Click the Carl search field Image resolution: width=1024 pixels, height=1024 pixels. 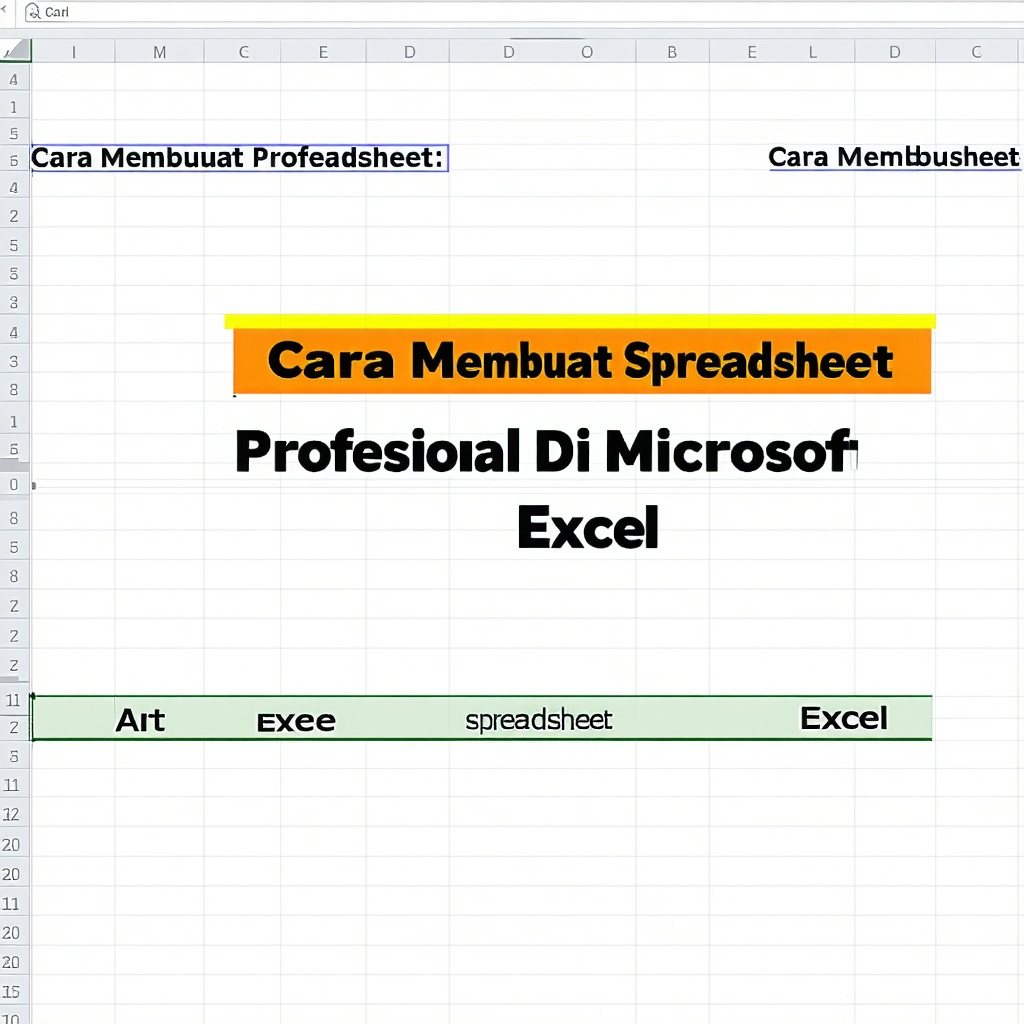(x=524, y=12)
